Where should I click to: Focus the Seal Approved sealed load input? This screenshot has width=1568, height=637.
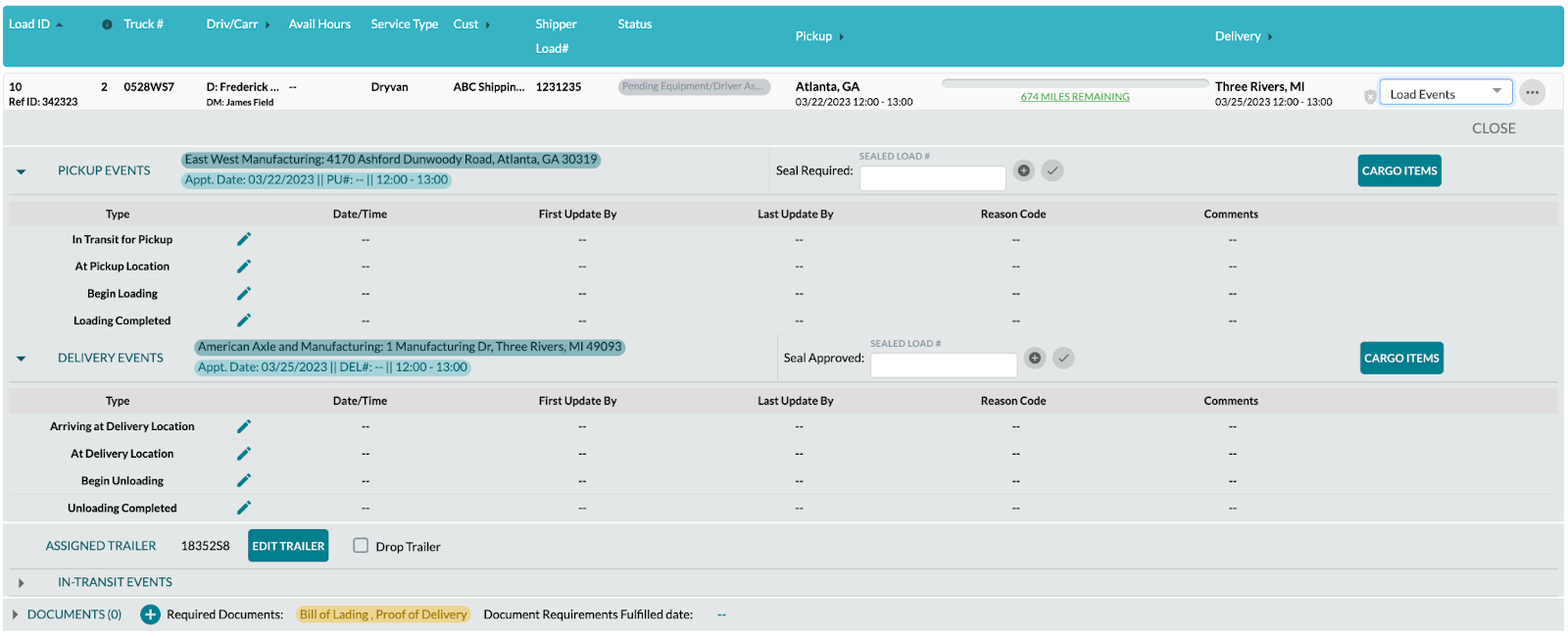(944, 365)
